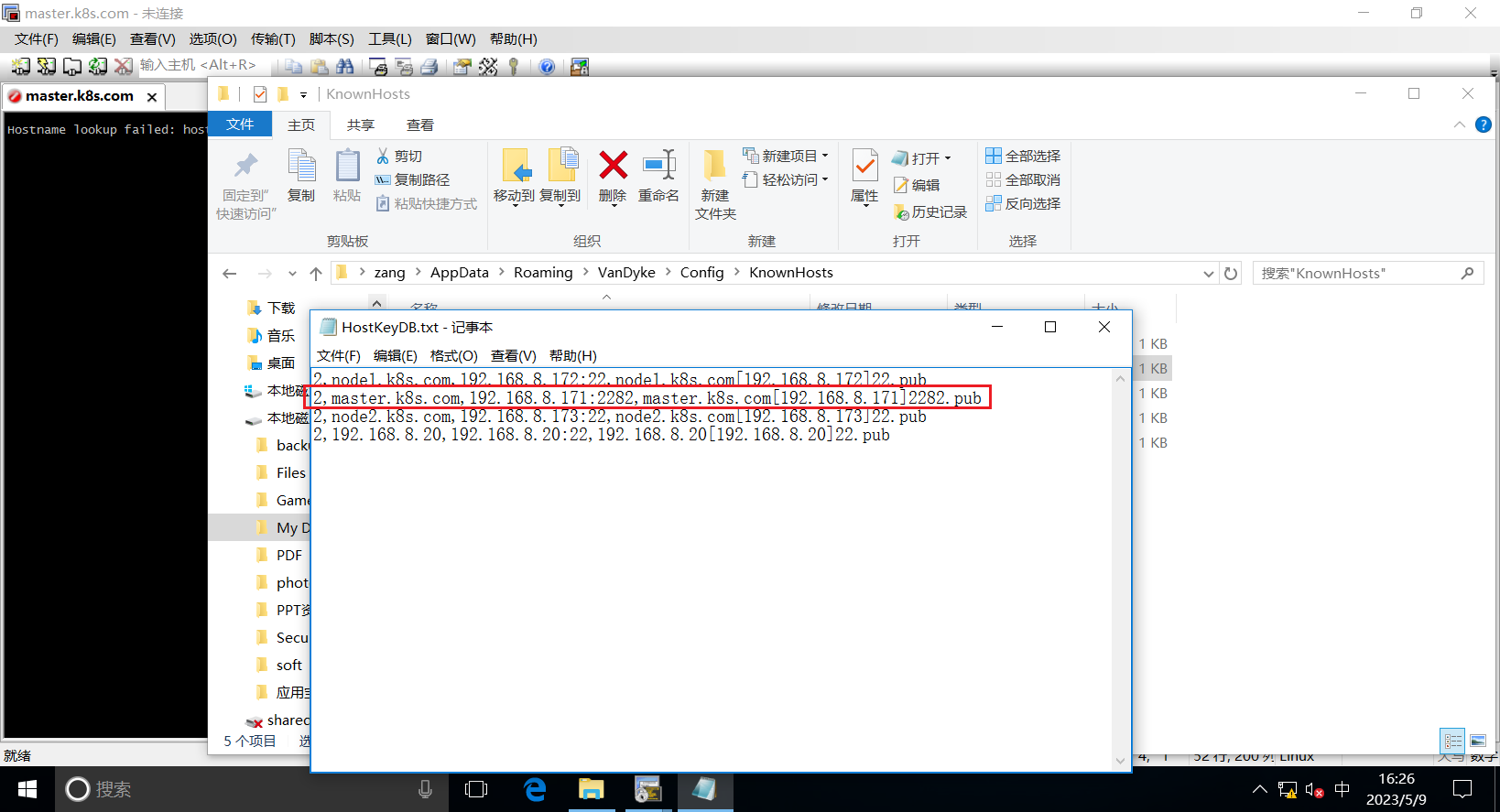The image size is (1500, 812).
Task: Switch to the 查看 ribbon tab in Explorer
Action: coord(420,125)
